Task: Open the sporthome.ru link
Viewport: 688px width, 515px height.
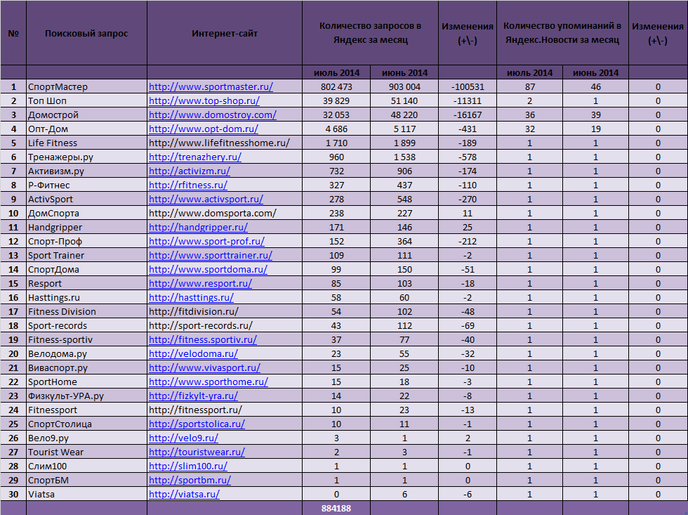Action: pos(208,382)
